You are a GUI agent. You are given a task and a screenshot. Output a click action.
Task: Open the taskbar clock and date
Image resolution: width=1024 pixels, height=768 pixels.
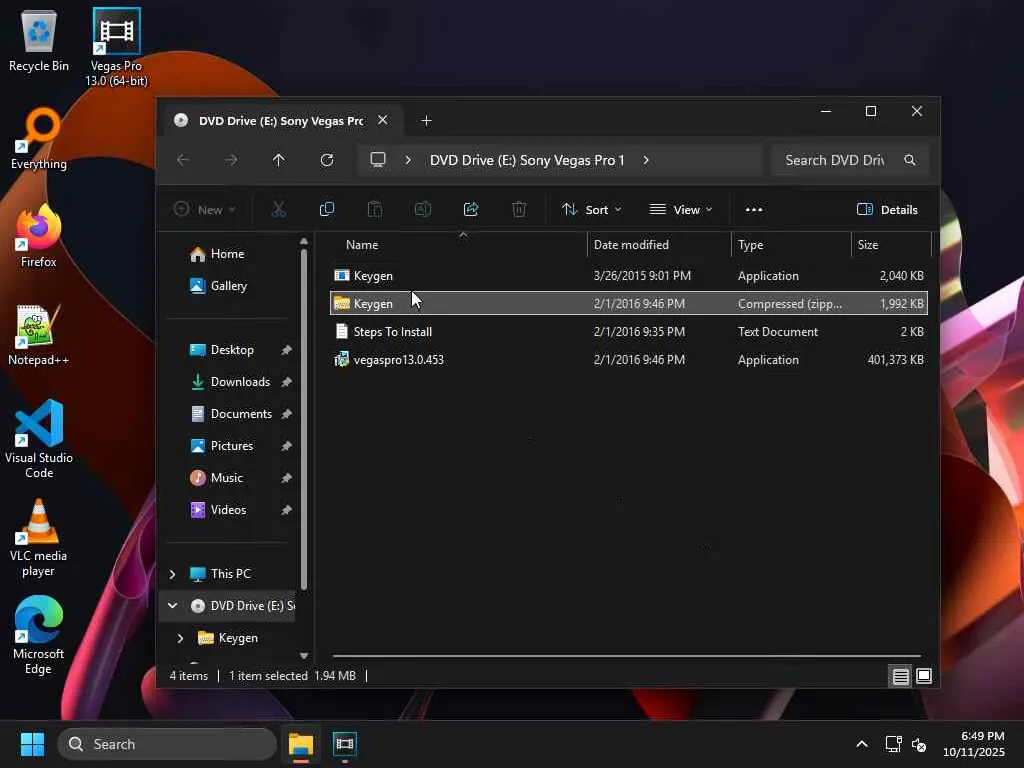pos(974,744)
